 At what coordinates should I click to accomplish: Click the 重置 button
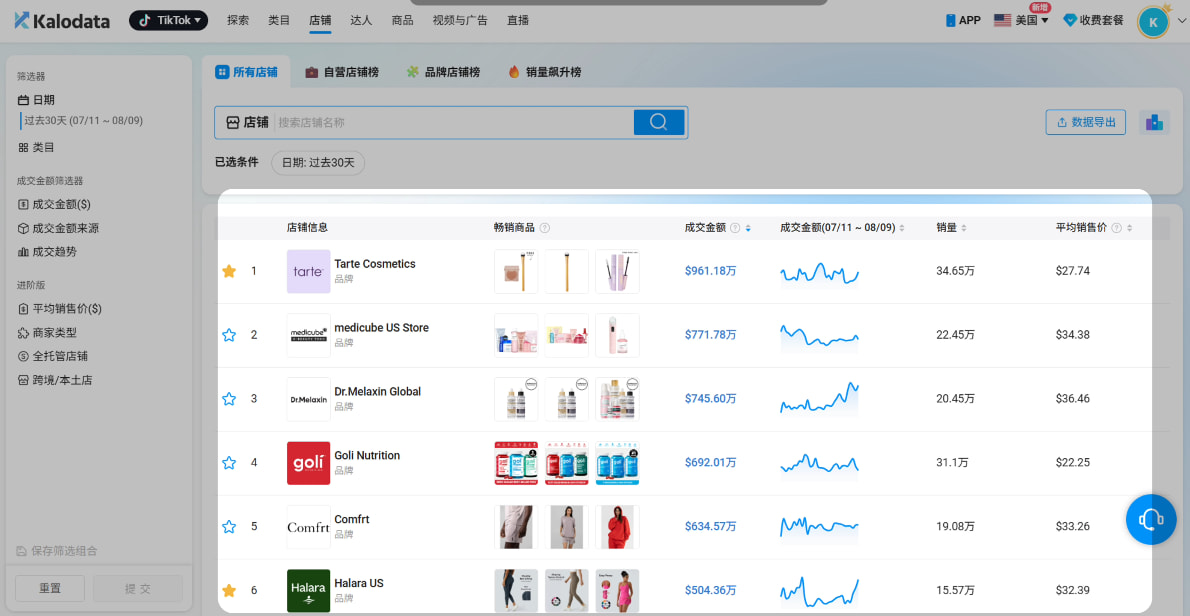50,589
